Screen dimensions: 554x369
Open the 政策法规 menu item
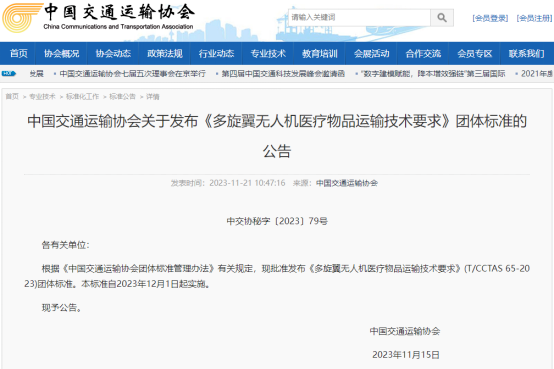[165, 53]
